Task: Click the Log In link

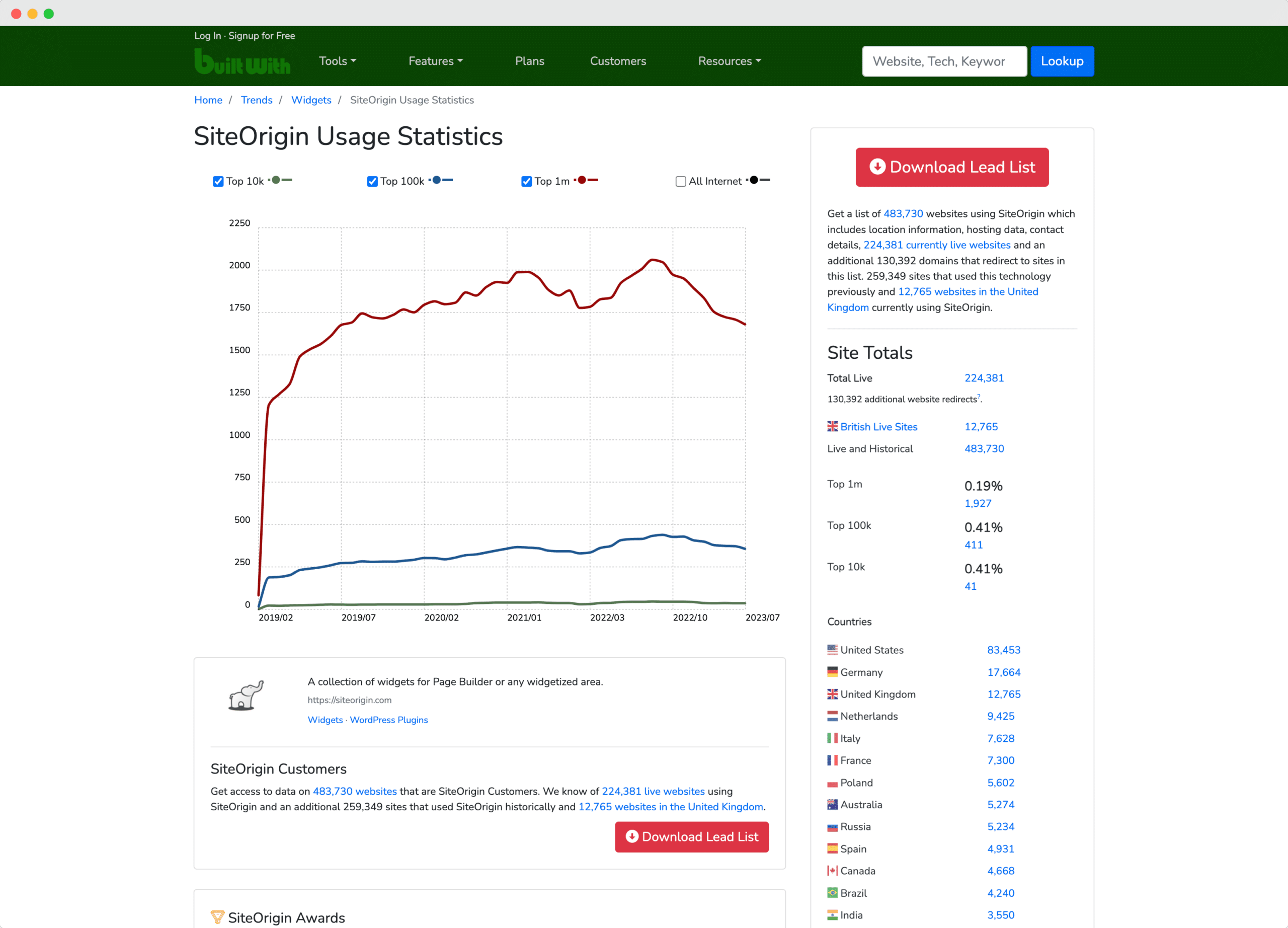Action: [x=207, y=36]
